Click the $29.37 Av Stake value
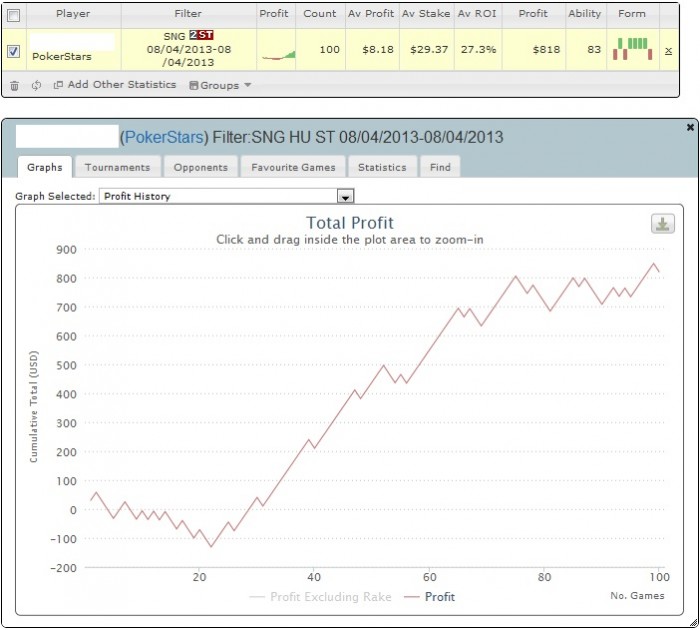Screen dimensions: 700x630 429,50
